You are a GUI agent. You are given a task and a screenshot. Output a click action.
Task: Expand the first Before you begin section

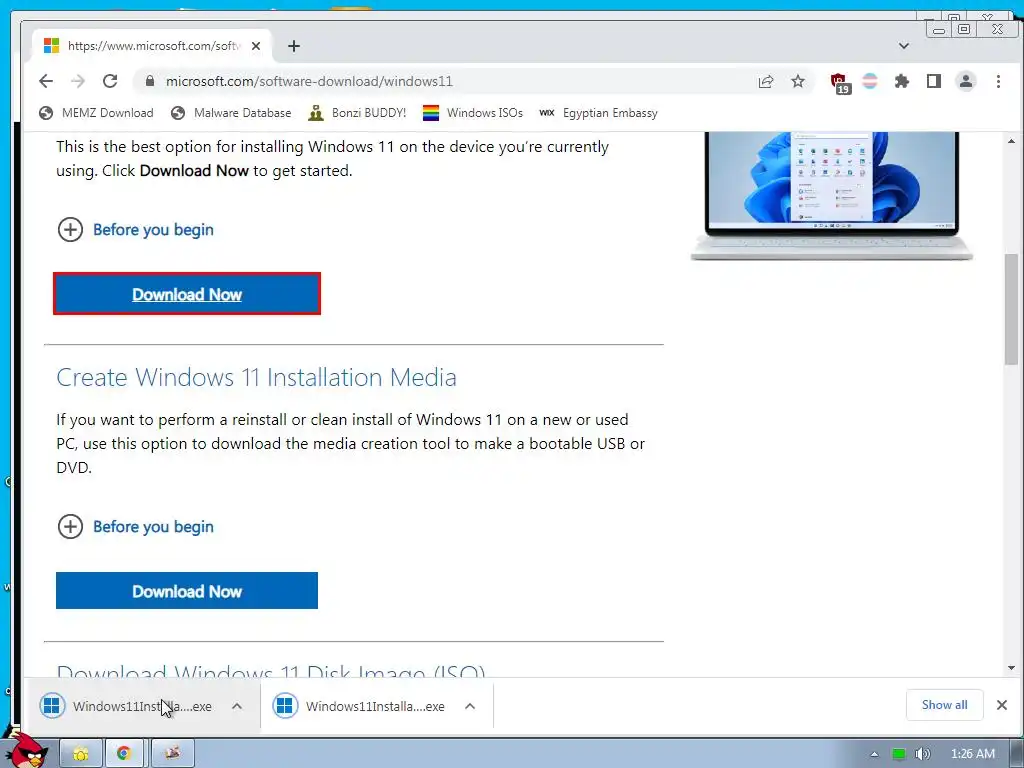(136, 230)
